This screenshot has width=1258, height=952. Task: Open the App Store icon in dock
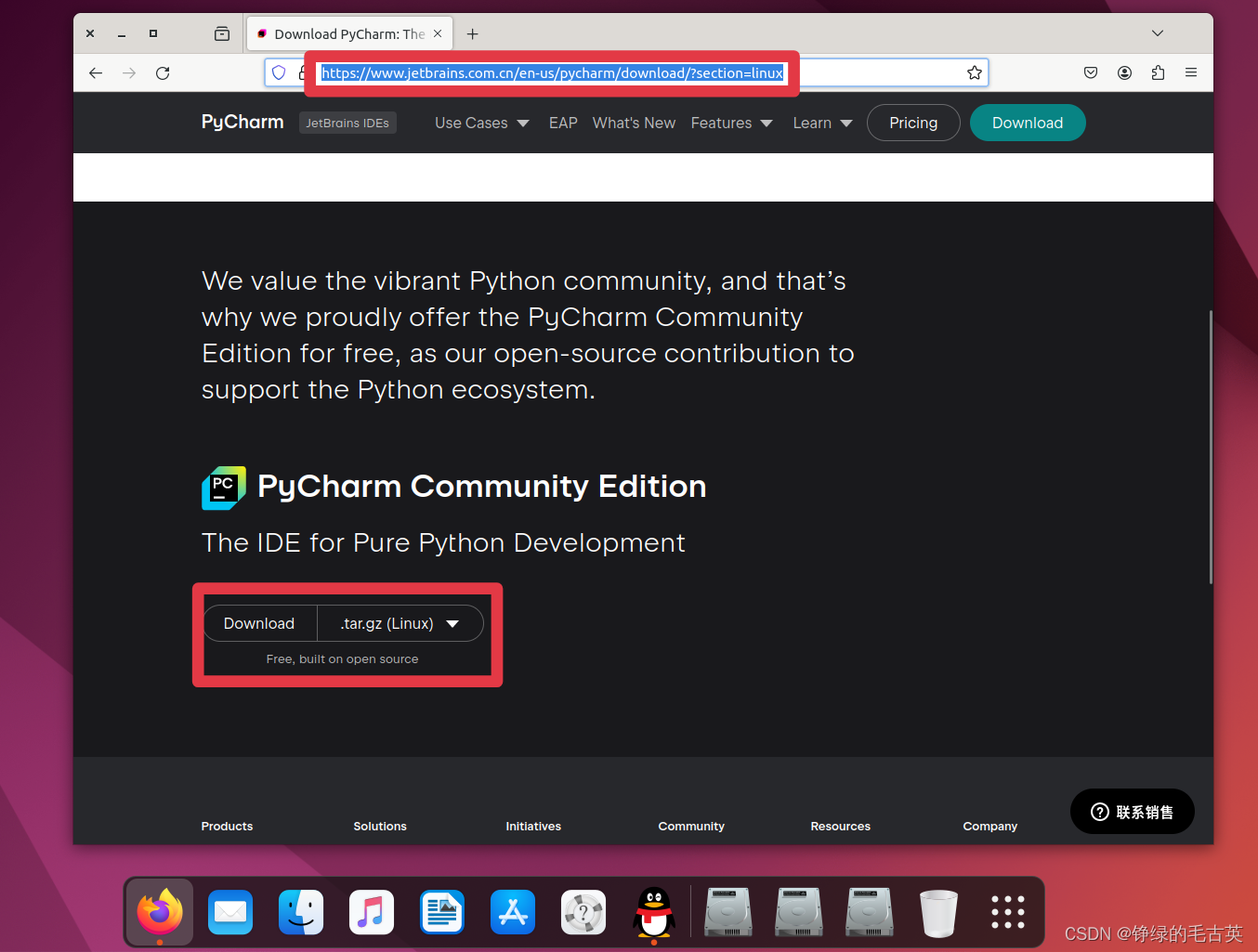[x=513, y=912]
